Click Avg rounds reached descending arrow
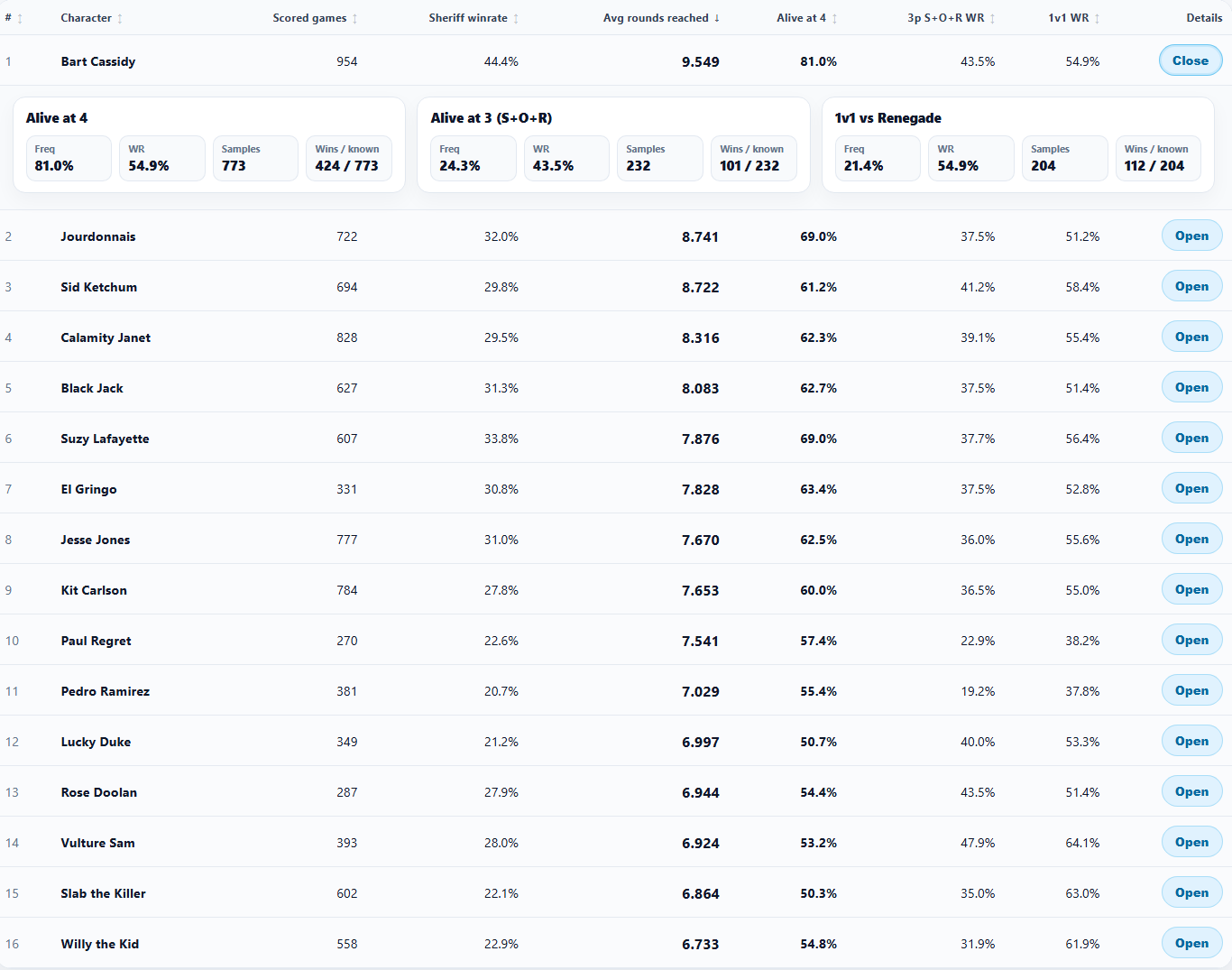Image resolution: width=1232 pixels, height=970 pixels. [717, 18]
